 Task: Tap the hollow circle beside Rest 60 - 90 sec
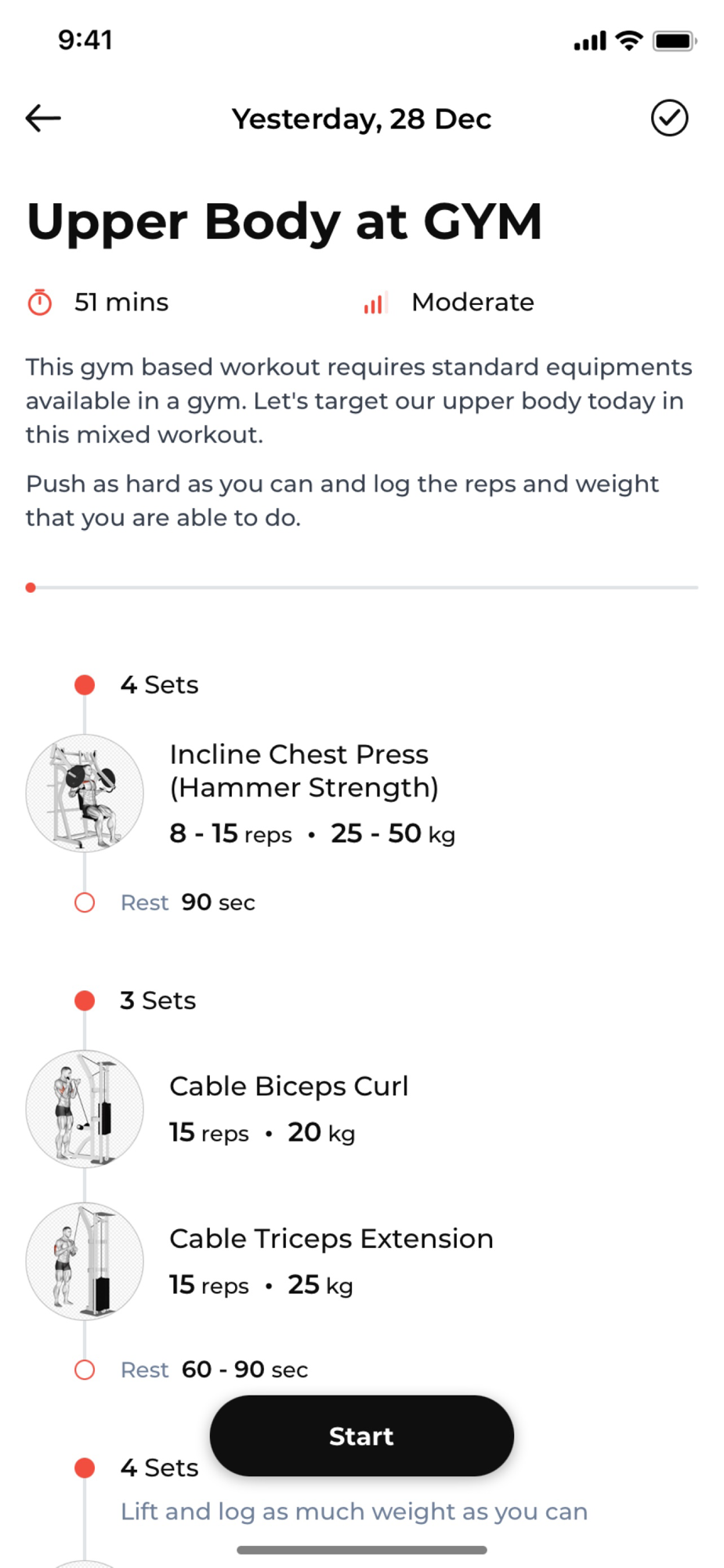pyautogui.click(x=85, y=1370)
